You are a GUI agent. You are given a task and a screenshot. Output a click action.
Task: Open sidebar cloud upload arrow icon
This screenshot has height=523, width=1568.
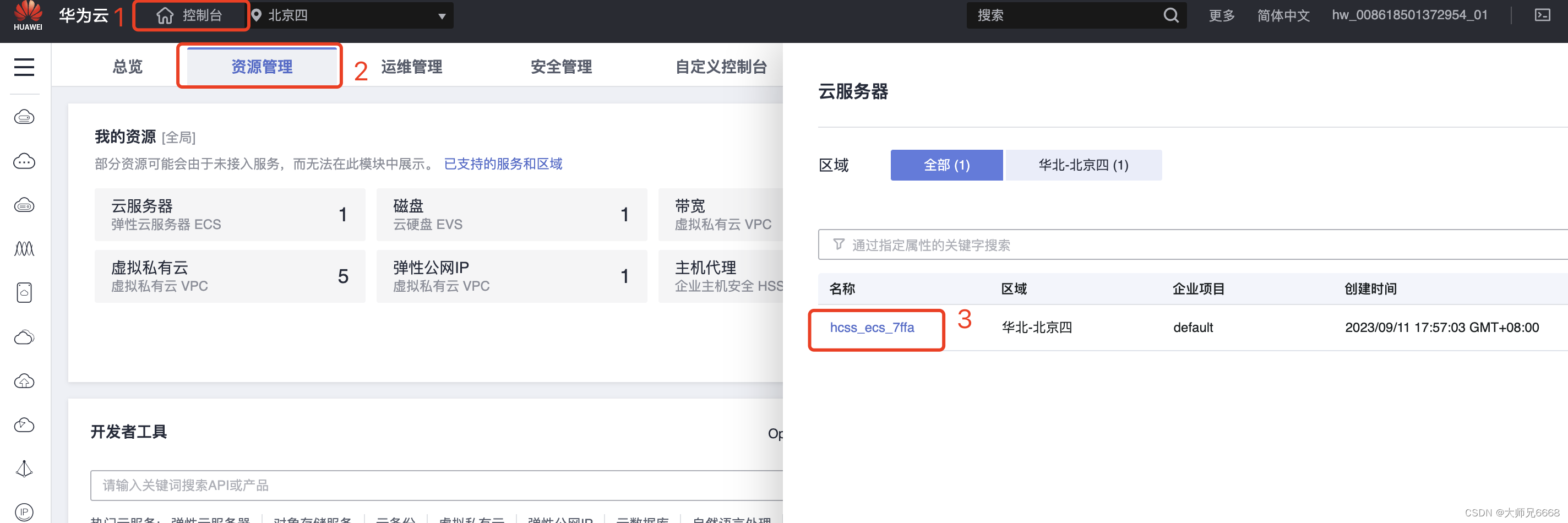(24, 380)
